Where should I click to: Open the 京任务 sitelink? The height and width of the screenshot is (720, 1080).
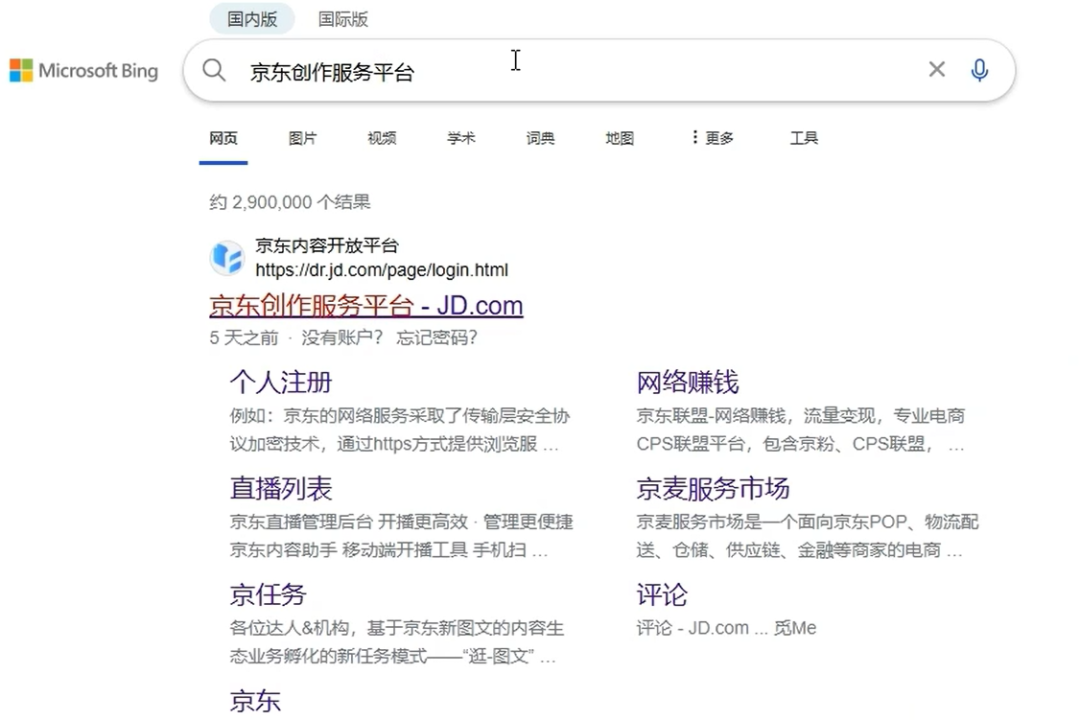tap(268, 594)
